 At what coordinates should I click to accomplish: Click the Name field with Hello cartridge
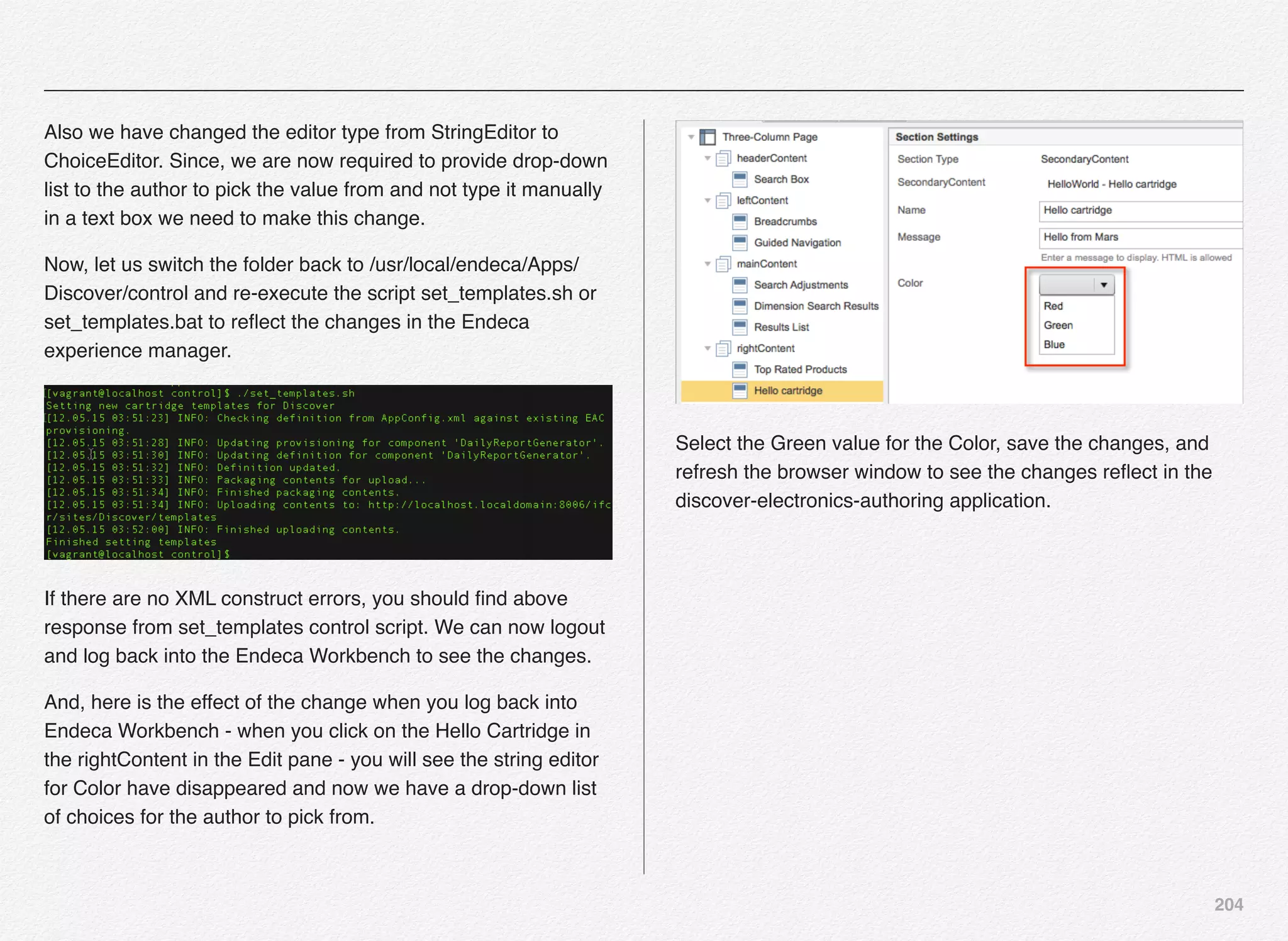pyautogui.click(x=1141, y=211)
